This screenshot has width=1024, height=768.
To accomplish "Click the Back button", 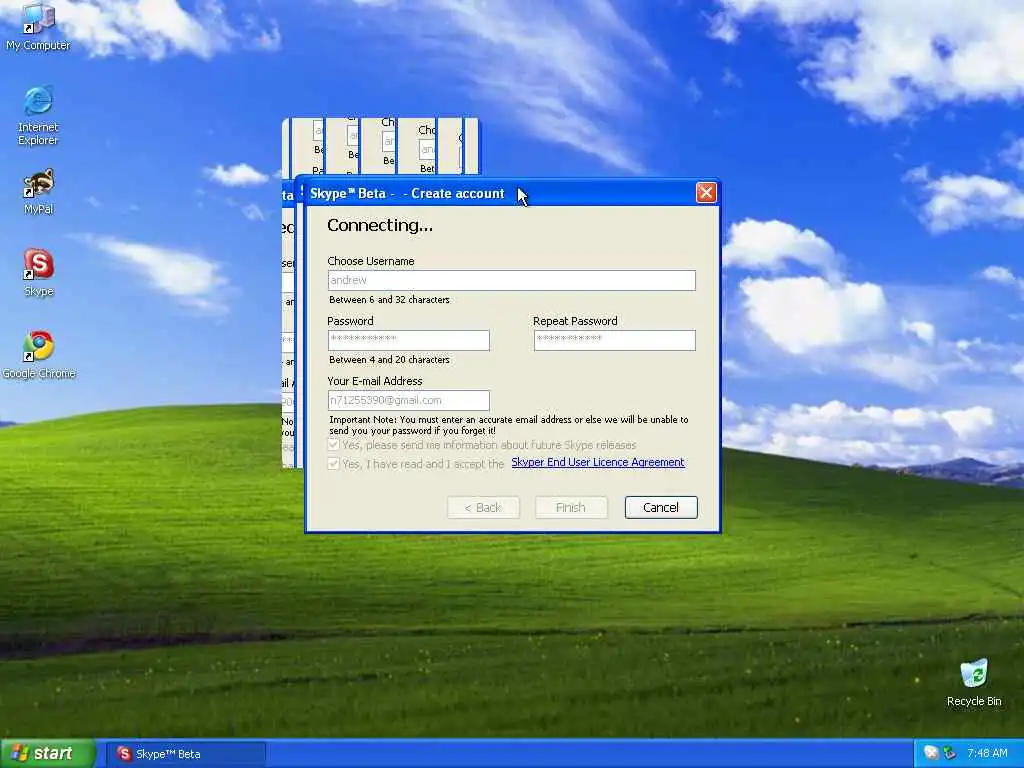I will [483, 507].
